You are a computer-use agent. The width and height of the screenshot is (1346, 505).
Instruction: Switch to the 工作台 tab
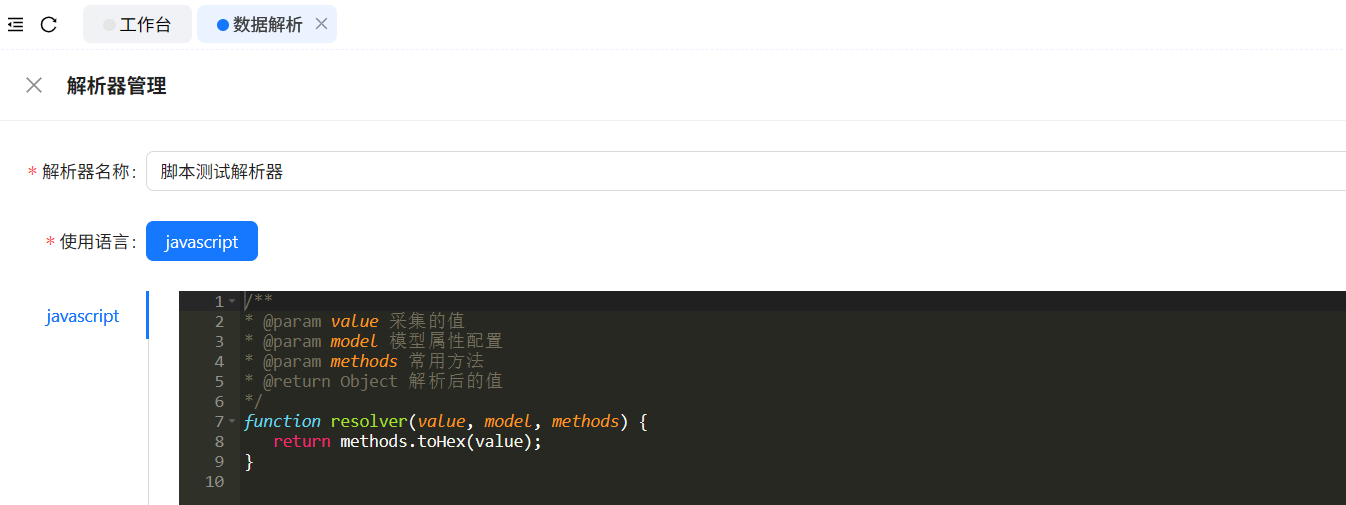tap(136, 25)
